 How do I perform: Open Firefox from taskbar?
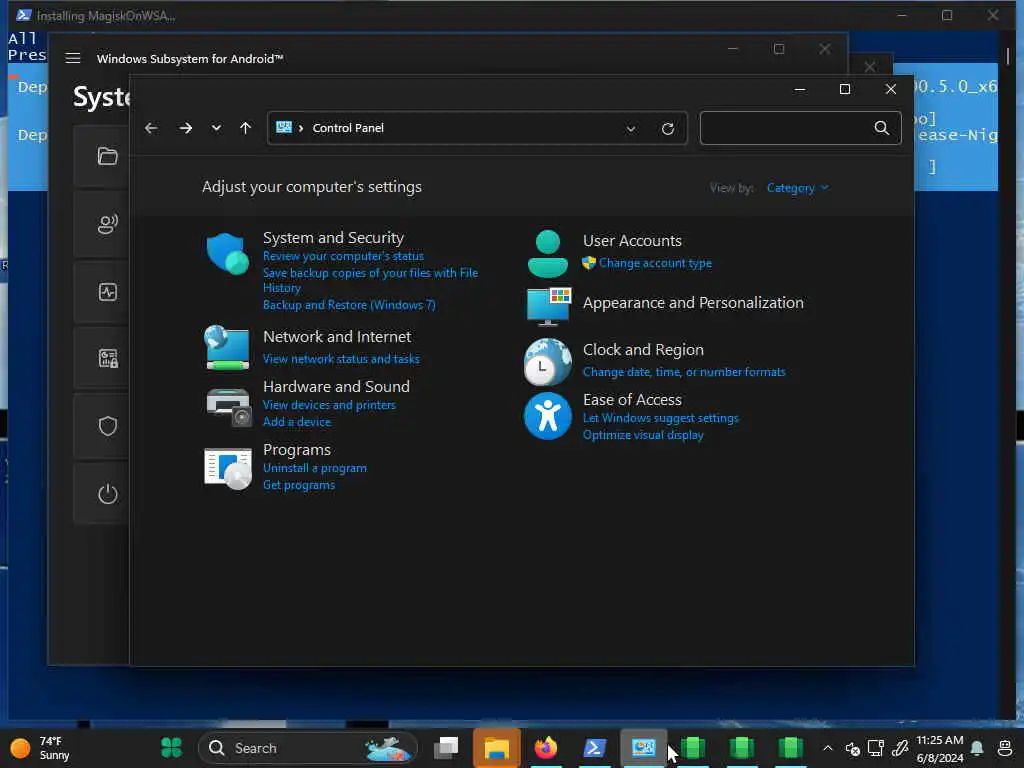(545, 748)
